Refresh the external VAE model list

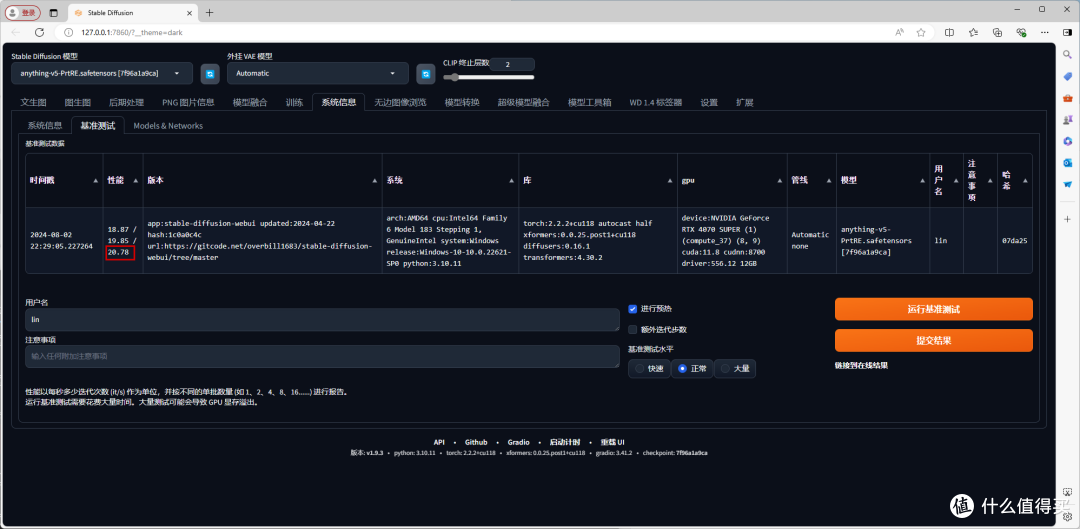426,73
